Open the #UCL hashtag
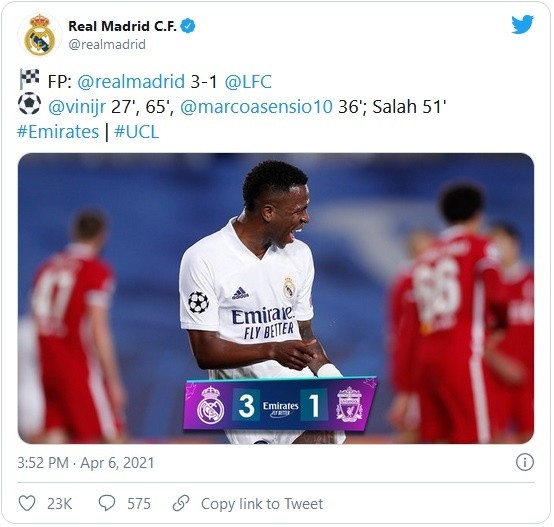 click(137, 132)
